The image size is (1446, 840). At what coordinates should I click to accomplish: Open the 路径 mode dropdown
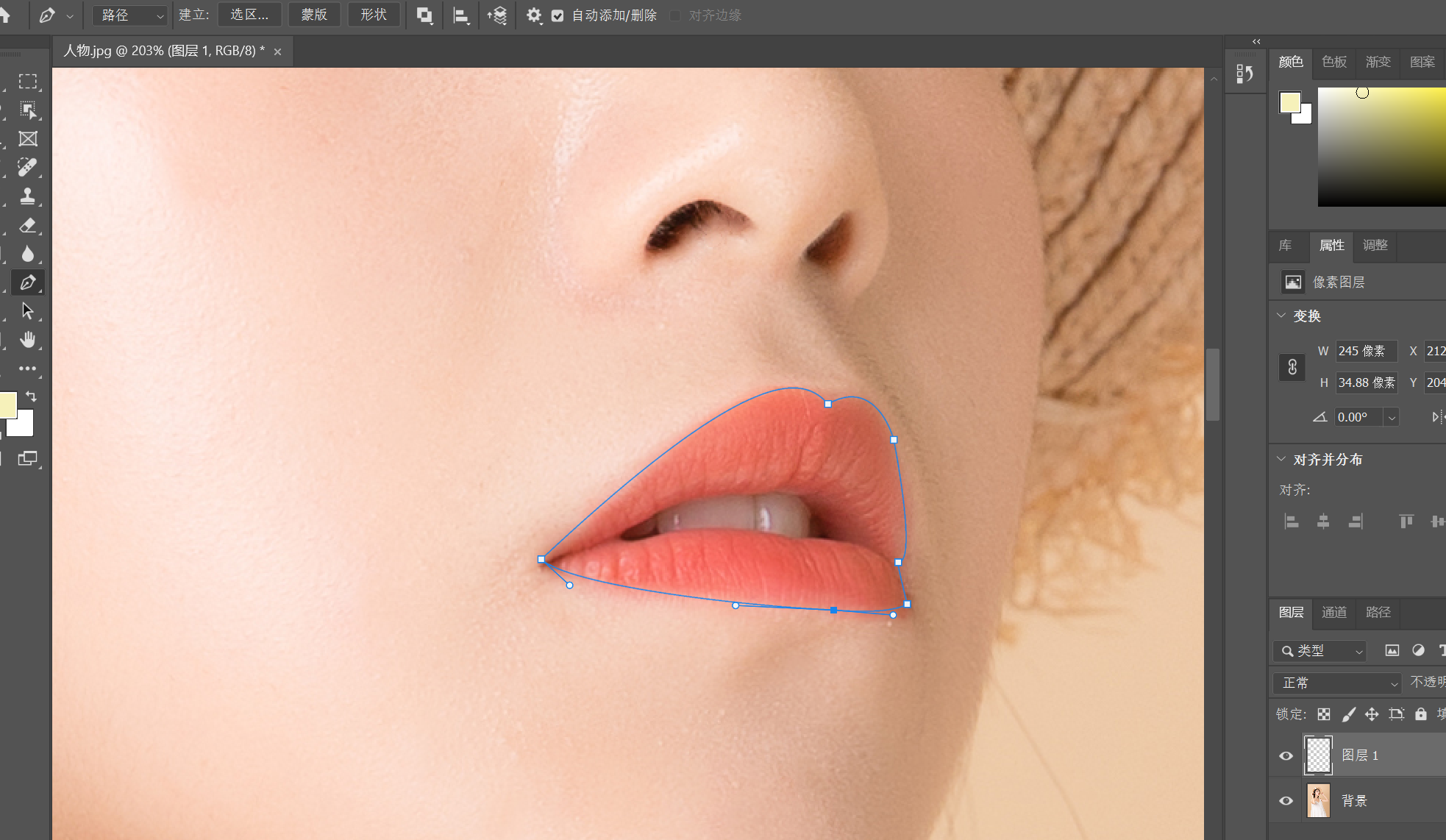(130, 15)
